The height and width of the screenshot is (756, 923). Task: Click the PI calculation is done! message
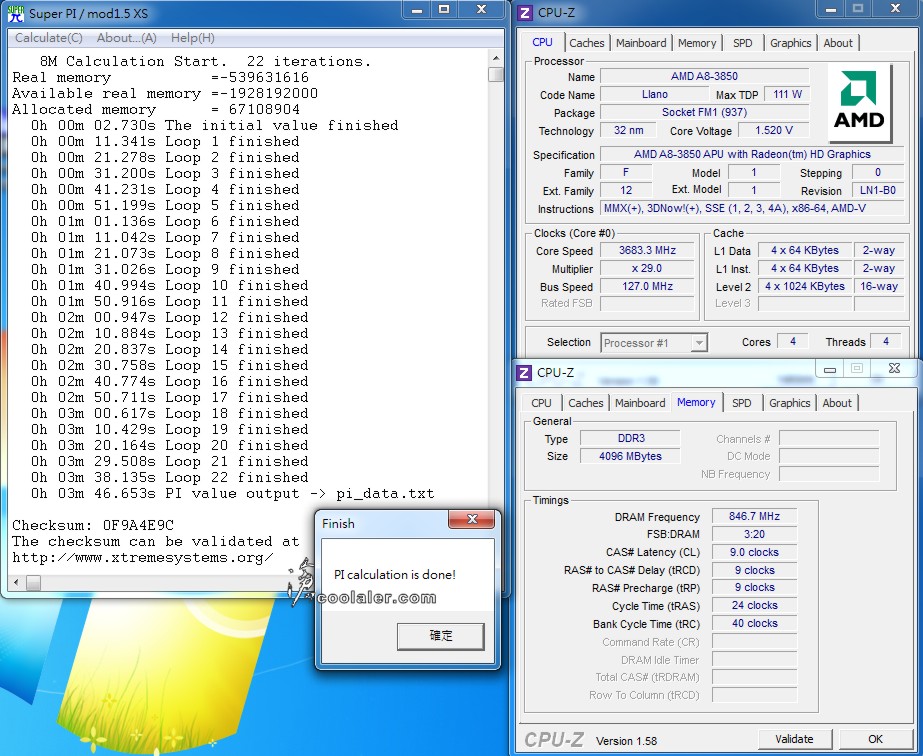pyautogui.click(x=394, y=575)
